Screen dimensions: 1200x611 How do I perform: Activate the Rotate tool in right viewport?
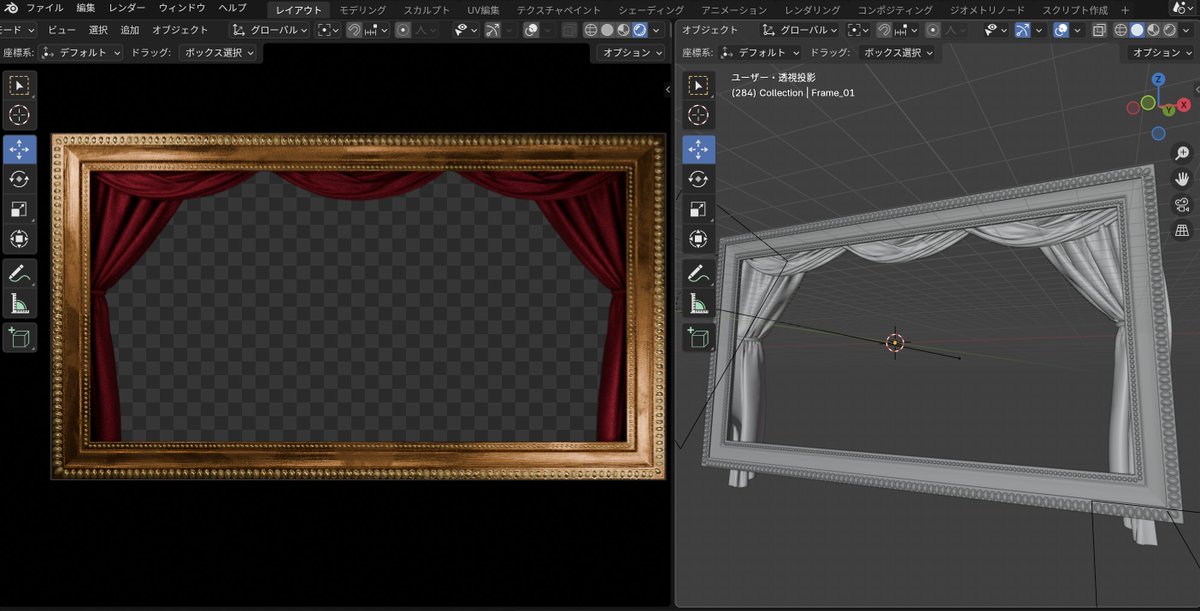[698, 179]
